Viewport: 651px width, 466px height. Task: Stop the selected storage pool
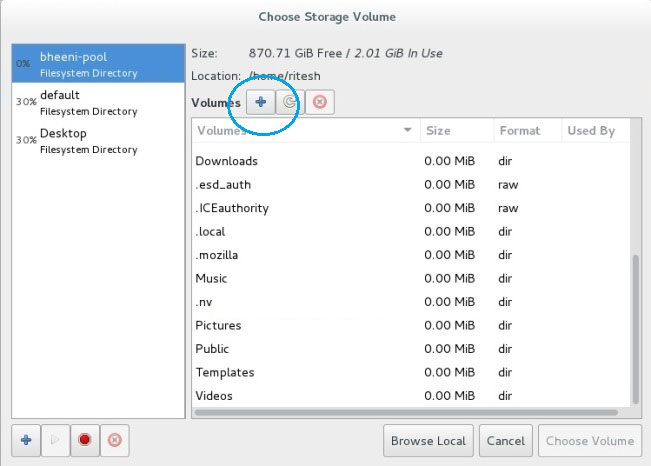tap(85, 440)
